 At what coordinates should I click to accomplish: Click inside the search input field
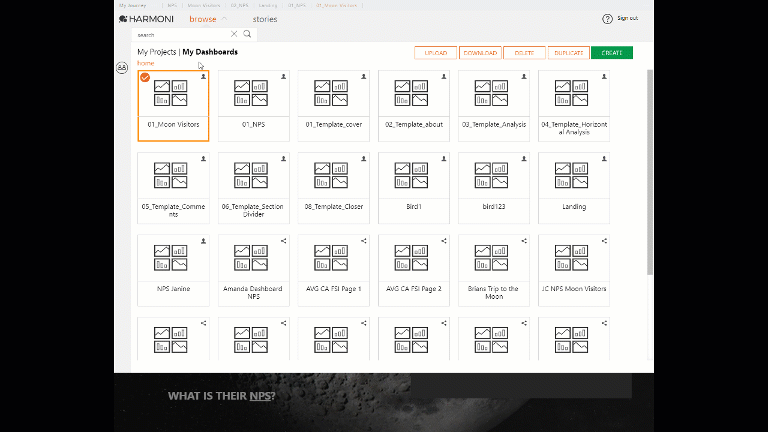(x=181, y=34)
